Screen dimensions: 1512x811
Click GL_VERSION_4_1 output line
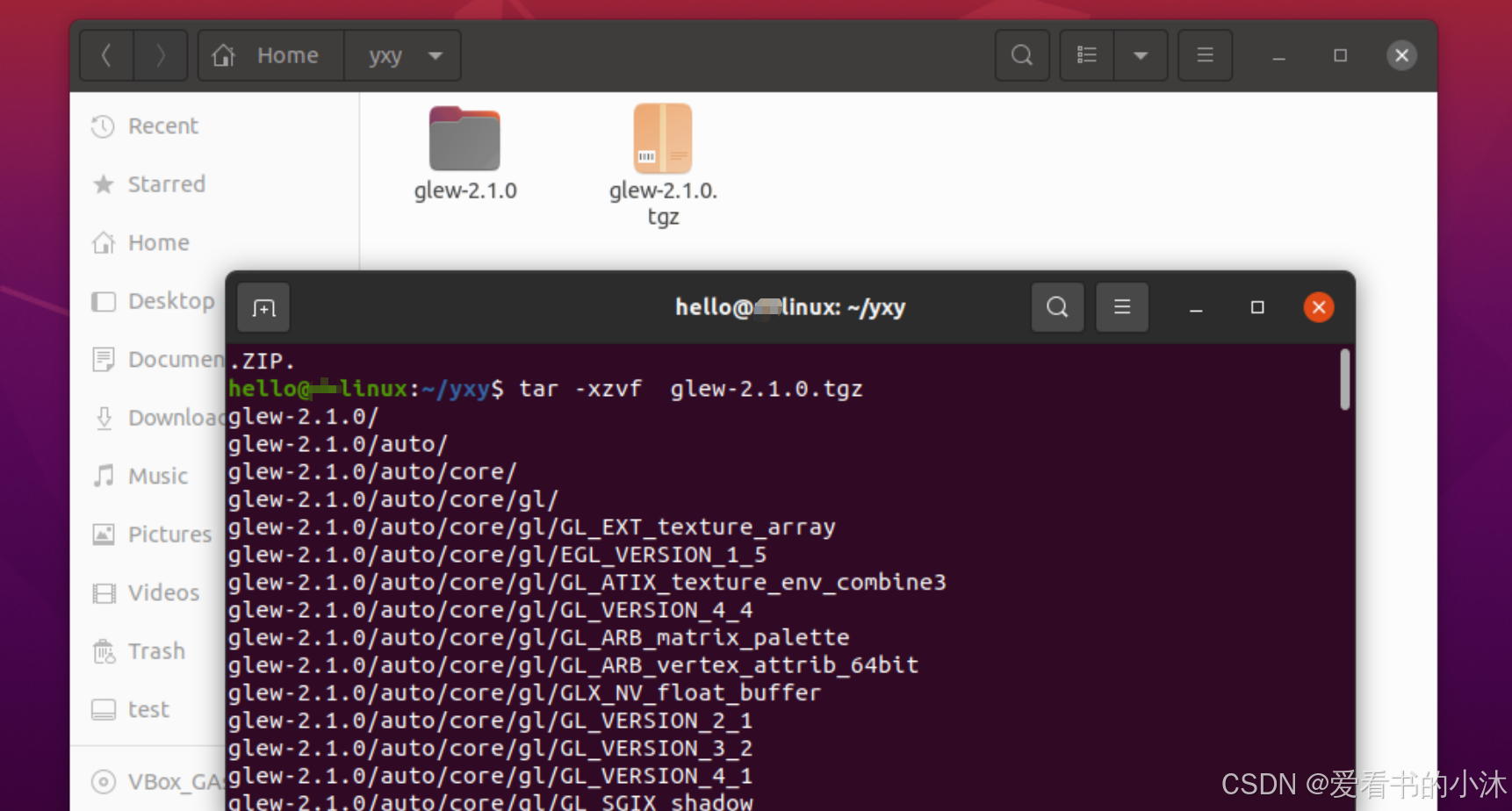point(490,776)
